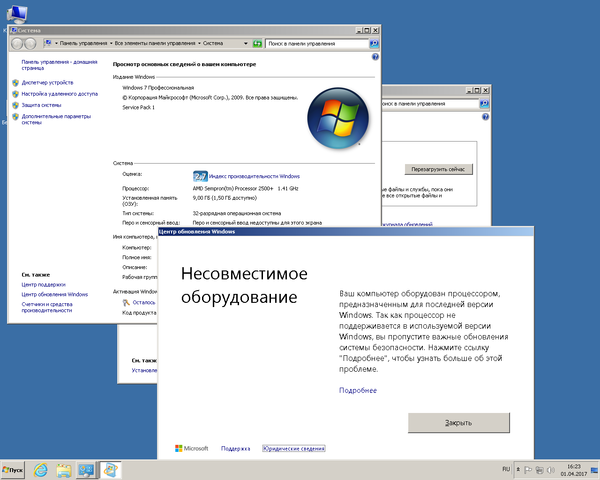Viewport: 600px width, 480px height.
Task: Click the Back navigation arrow in System window
Action: click(17, 44)
